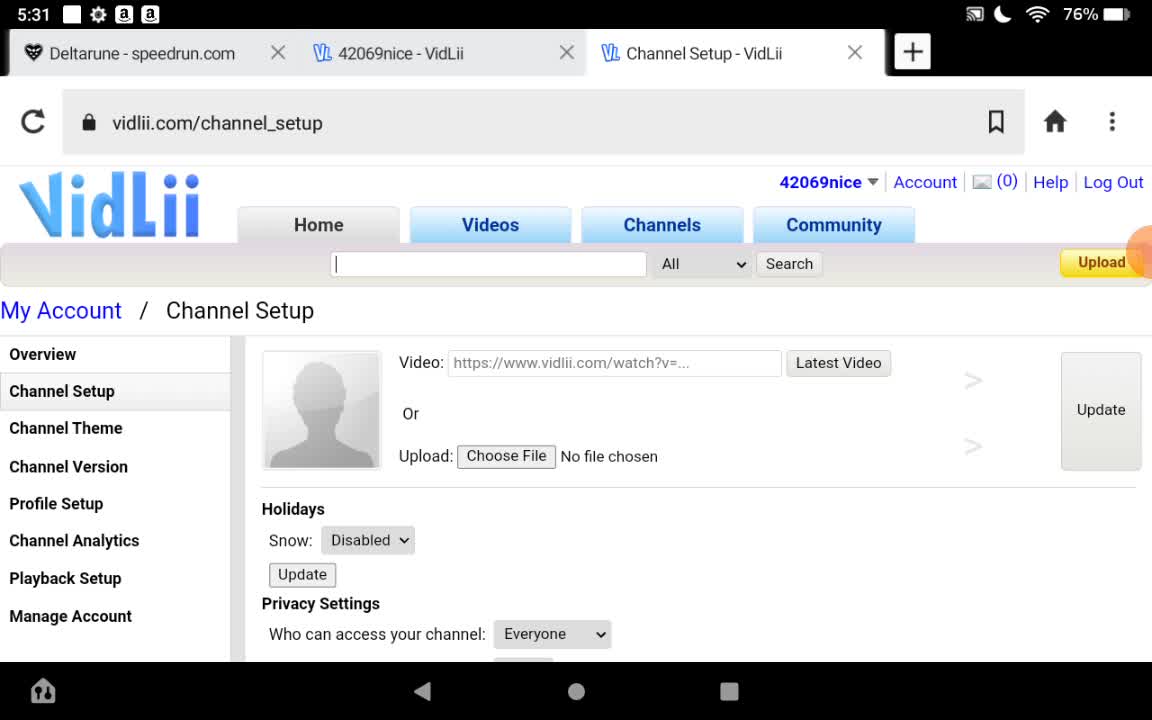
Task: Switch to the Deltarune - speedrun.com tab
Action: [x=142, y=53]
